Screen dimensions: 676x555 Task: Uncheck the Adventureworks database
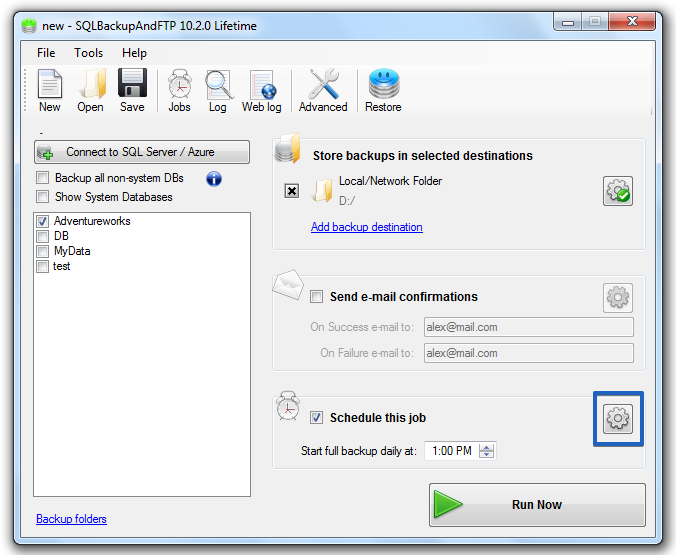click(42, 221)
